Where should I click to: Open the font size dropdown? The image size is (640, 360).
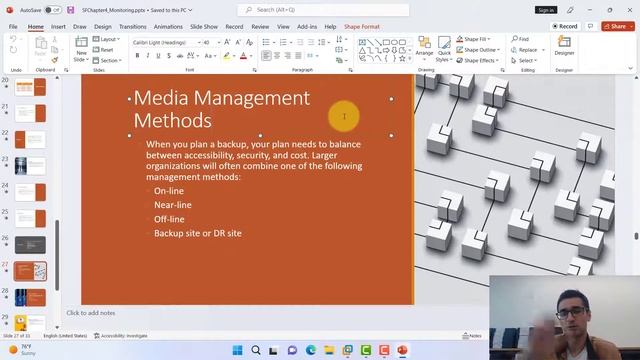pyautogui.click(x=219, y=42)
